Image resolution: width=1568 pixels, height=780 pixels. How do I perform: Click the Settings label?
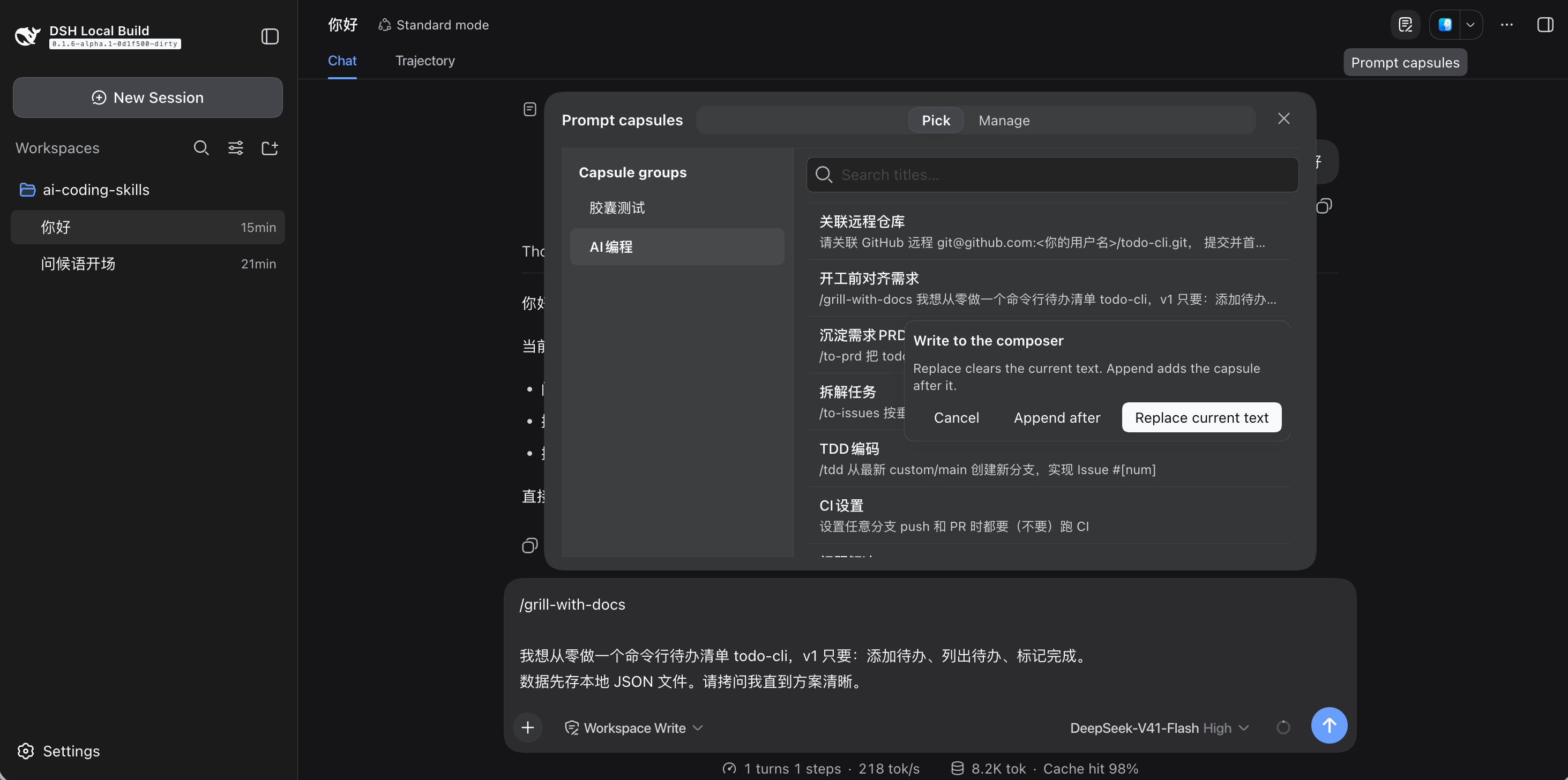tap(71, 751)
